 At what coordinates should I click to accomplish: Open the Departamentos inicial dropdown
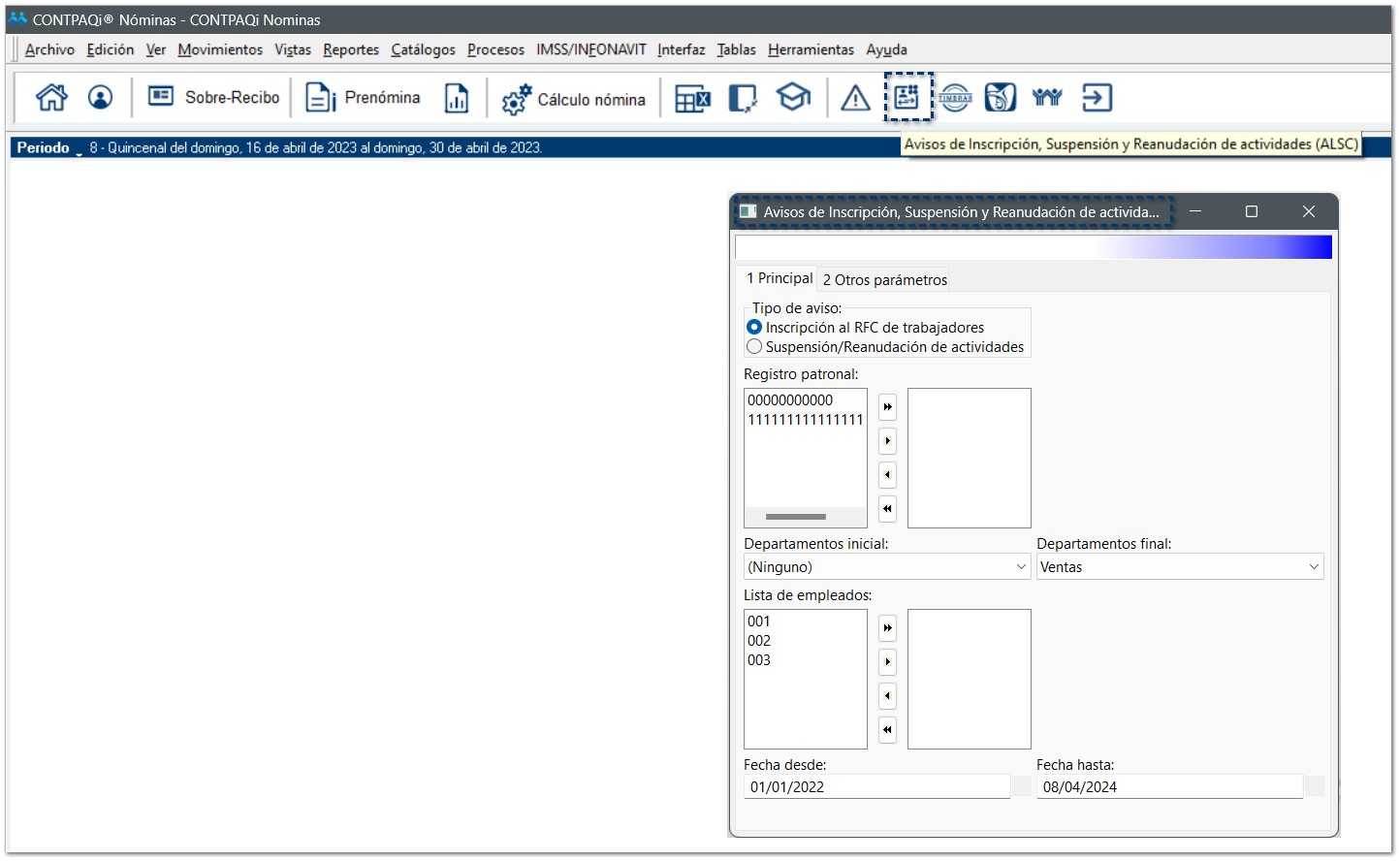click(886, 566)
